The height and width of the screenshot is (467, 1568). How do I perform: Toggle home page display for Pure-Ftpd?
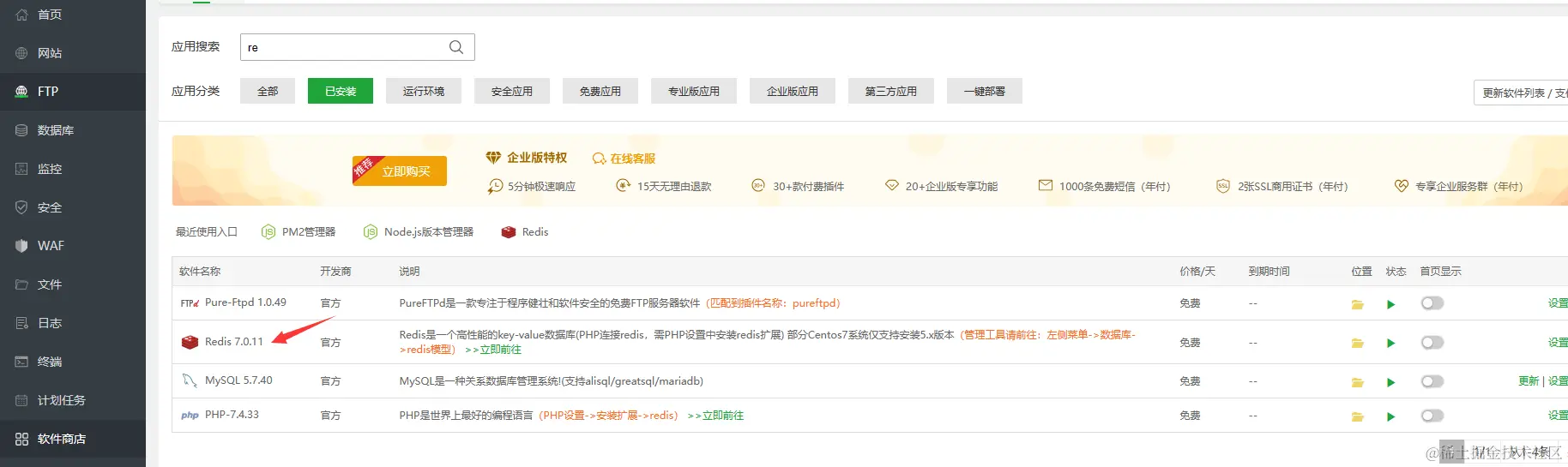tap(1432, 303)
